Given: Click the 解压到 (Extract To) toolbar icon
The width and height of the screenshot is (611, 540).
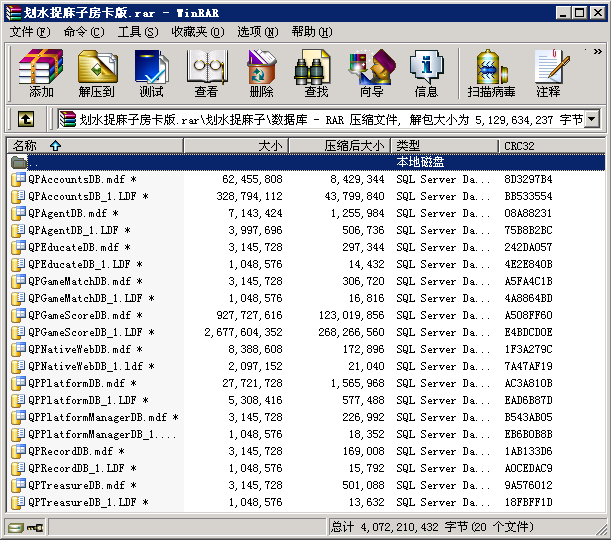Looking at the screenshot, I should coord(96,73).
